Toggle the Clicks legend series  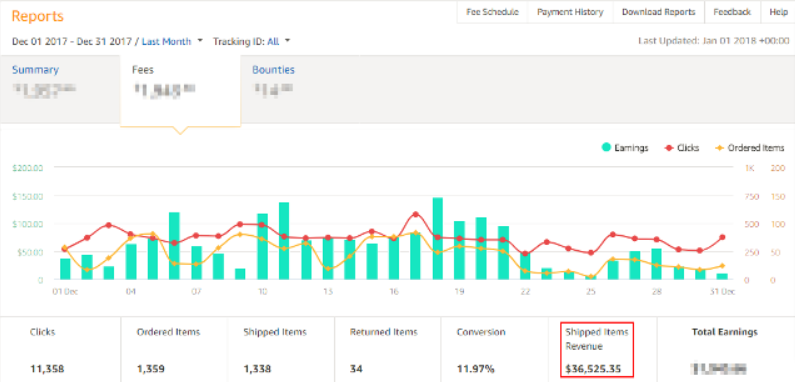point(681,148)
